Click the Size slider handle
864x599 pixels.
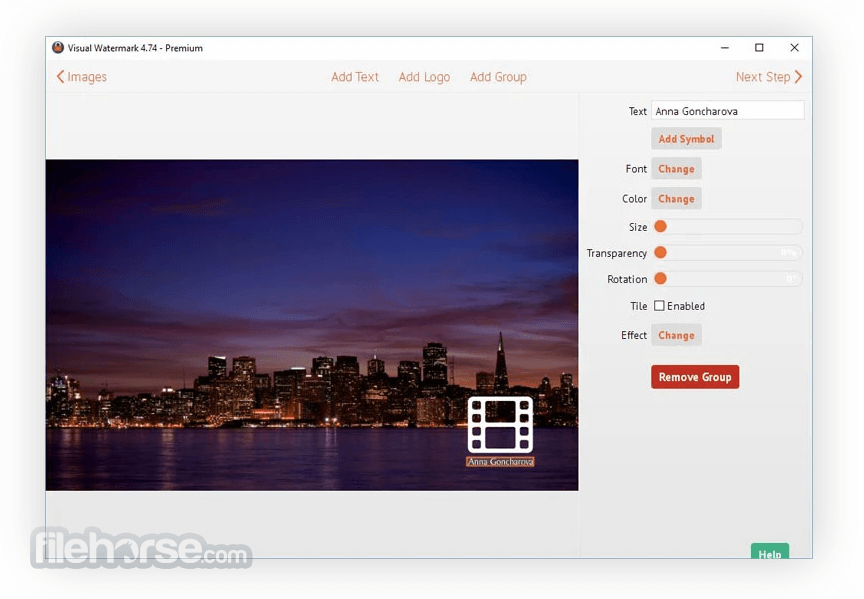tap(660, 226)
